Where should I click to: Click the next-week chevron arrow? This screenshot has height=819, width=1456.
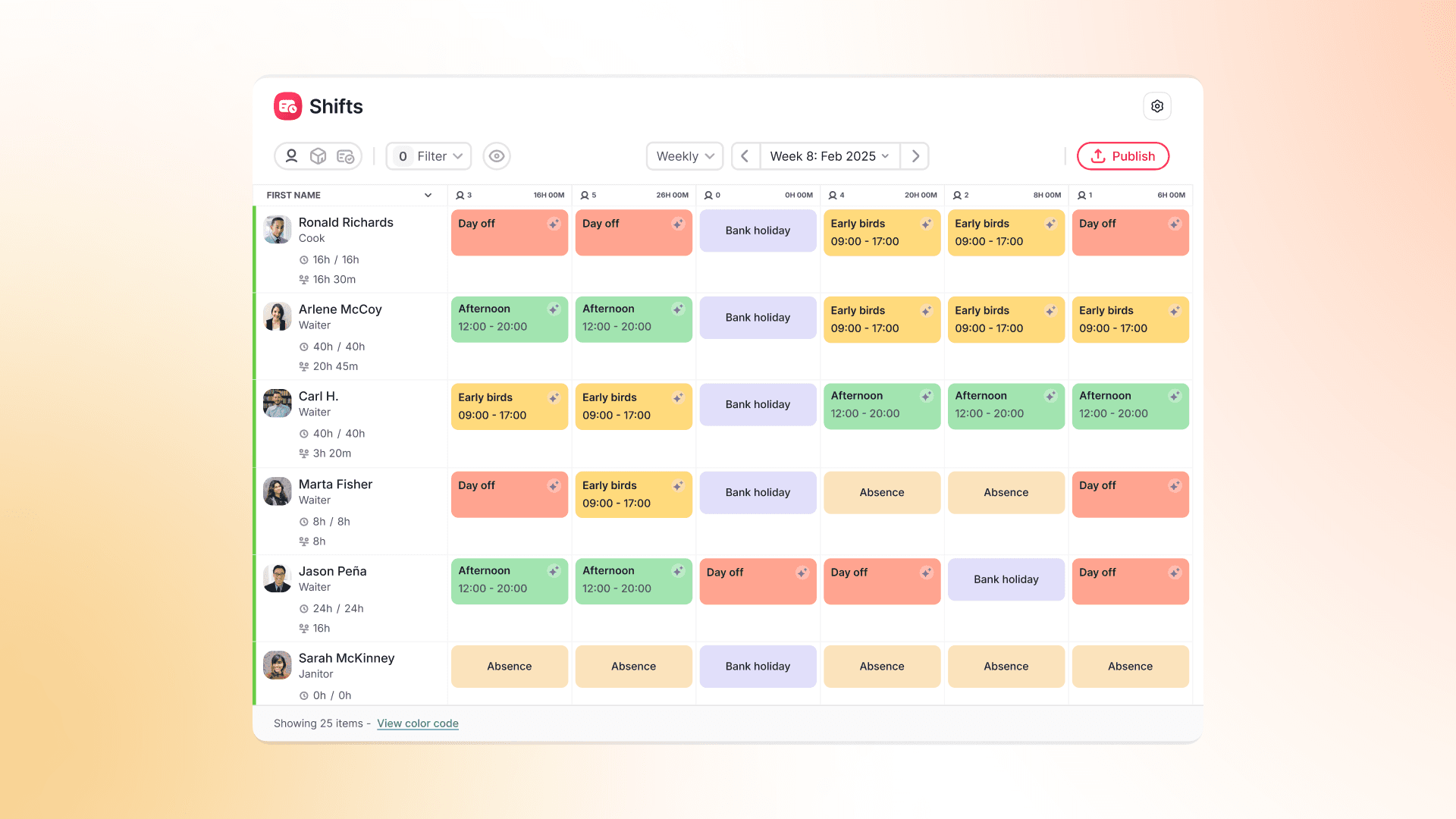point(915,156)
